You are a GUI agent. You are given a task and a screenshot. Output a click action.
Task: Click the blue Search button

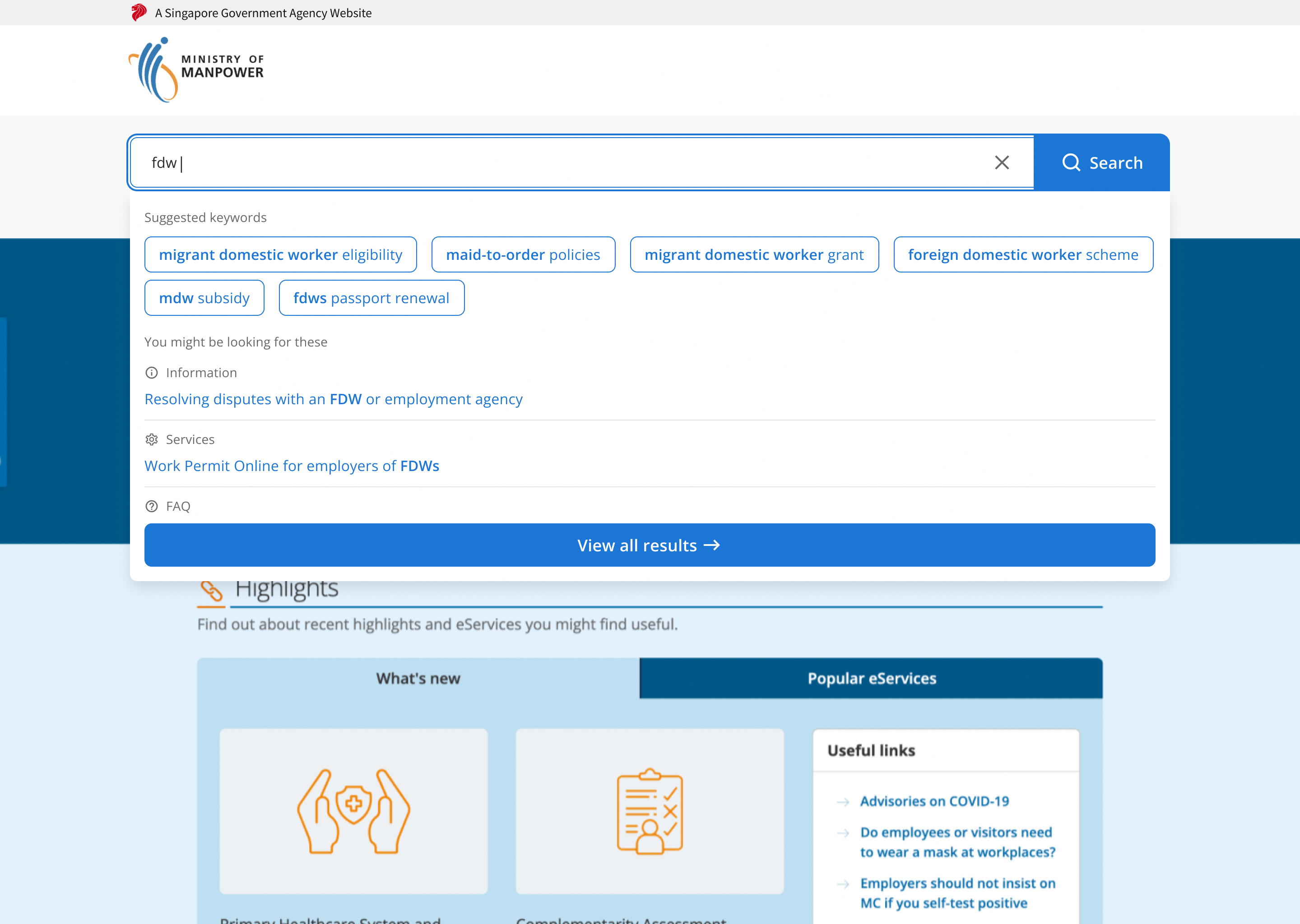point(1101,163)
